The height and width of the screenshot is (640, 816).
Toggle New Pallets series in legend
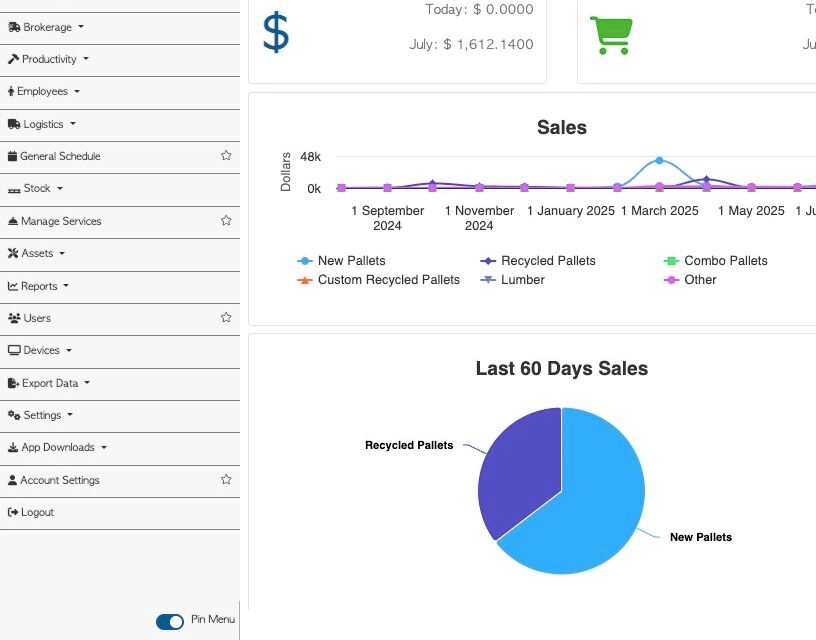pos(341,261)
